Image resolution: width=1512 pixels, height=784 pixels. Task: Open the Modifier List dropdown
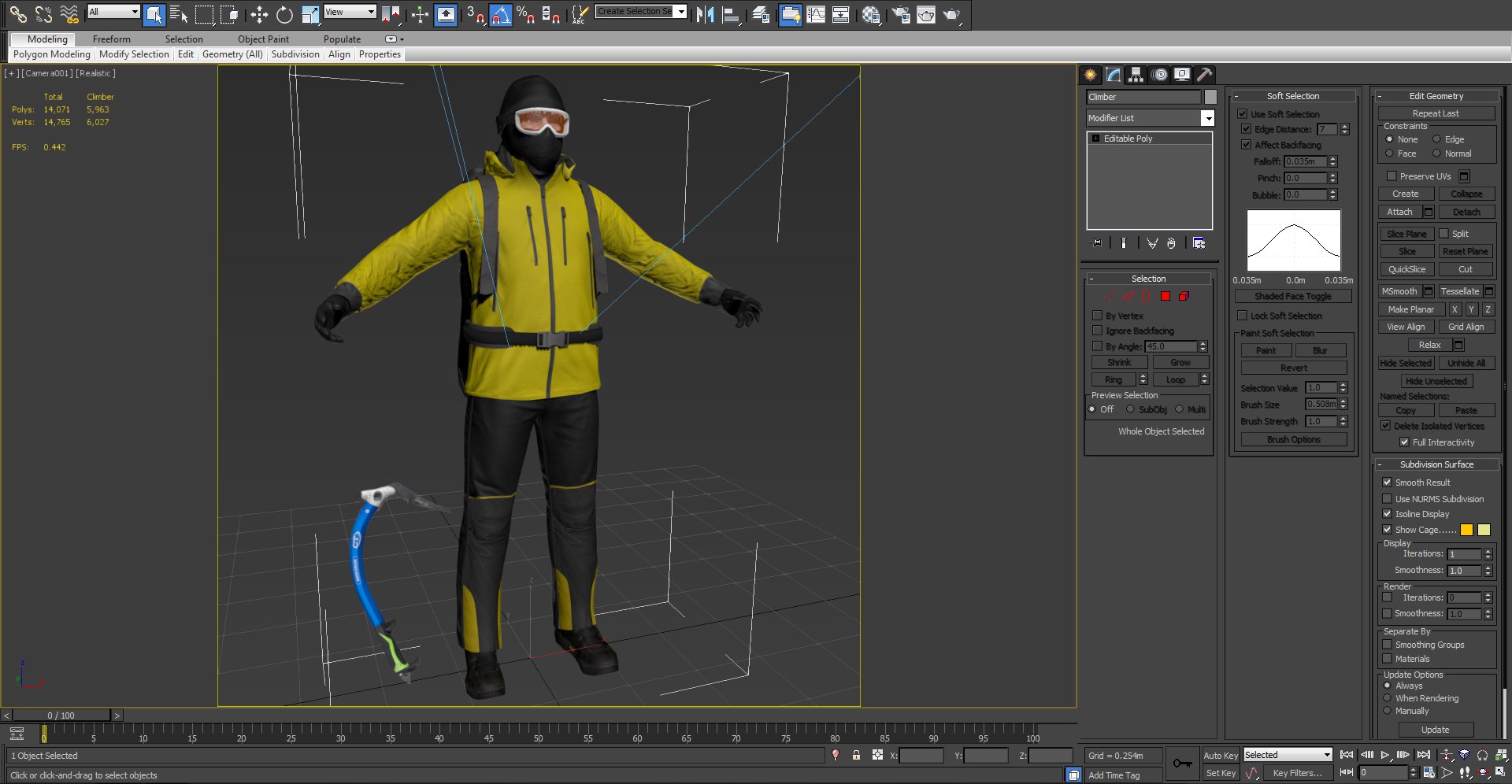coord(1207,118)
